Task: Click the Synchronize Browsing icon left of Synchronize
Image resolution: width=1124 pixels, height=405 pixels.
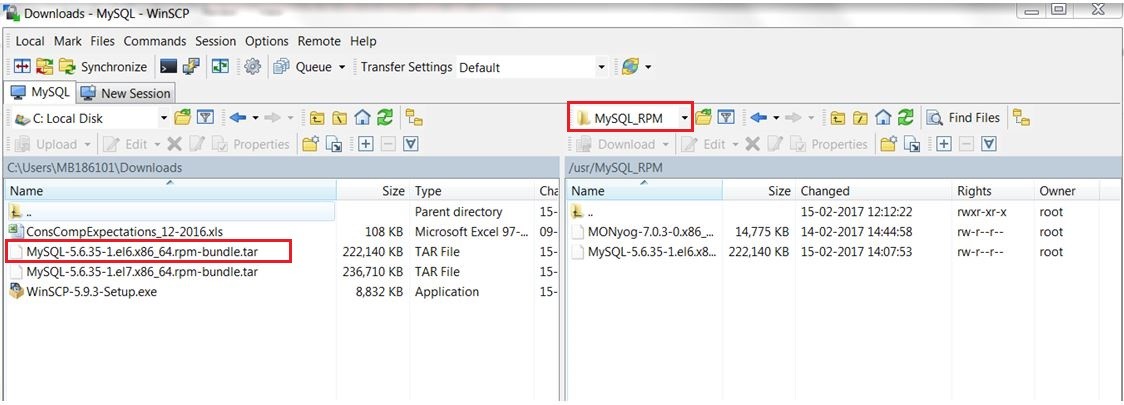Action: (44, 67)
